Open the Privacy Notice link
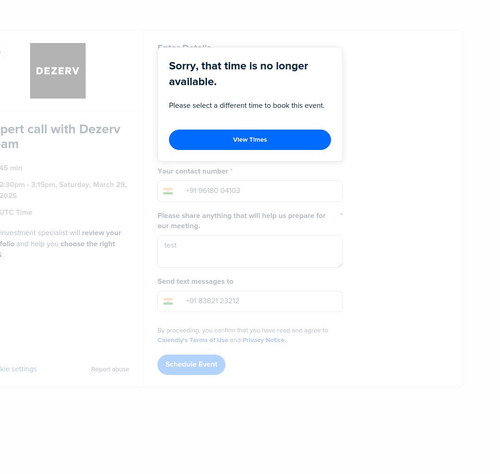500x474 pixels. pos(264,340)
